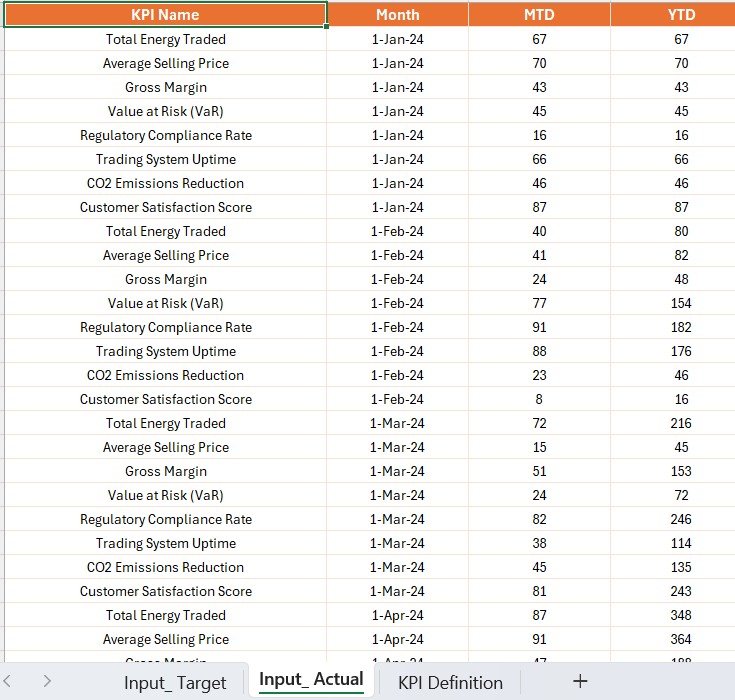Click the Month column header cell

[x=397, y=15]
